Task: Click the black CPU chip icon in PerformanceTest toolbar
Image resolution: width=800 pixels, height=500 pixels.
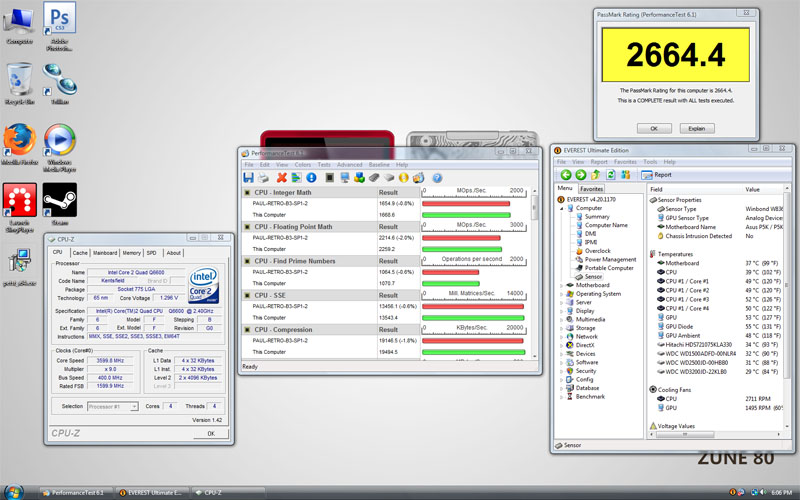Action: pos(330,178)
